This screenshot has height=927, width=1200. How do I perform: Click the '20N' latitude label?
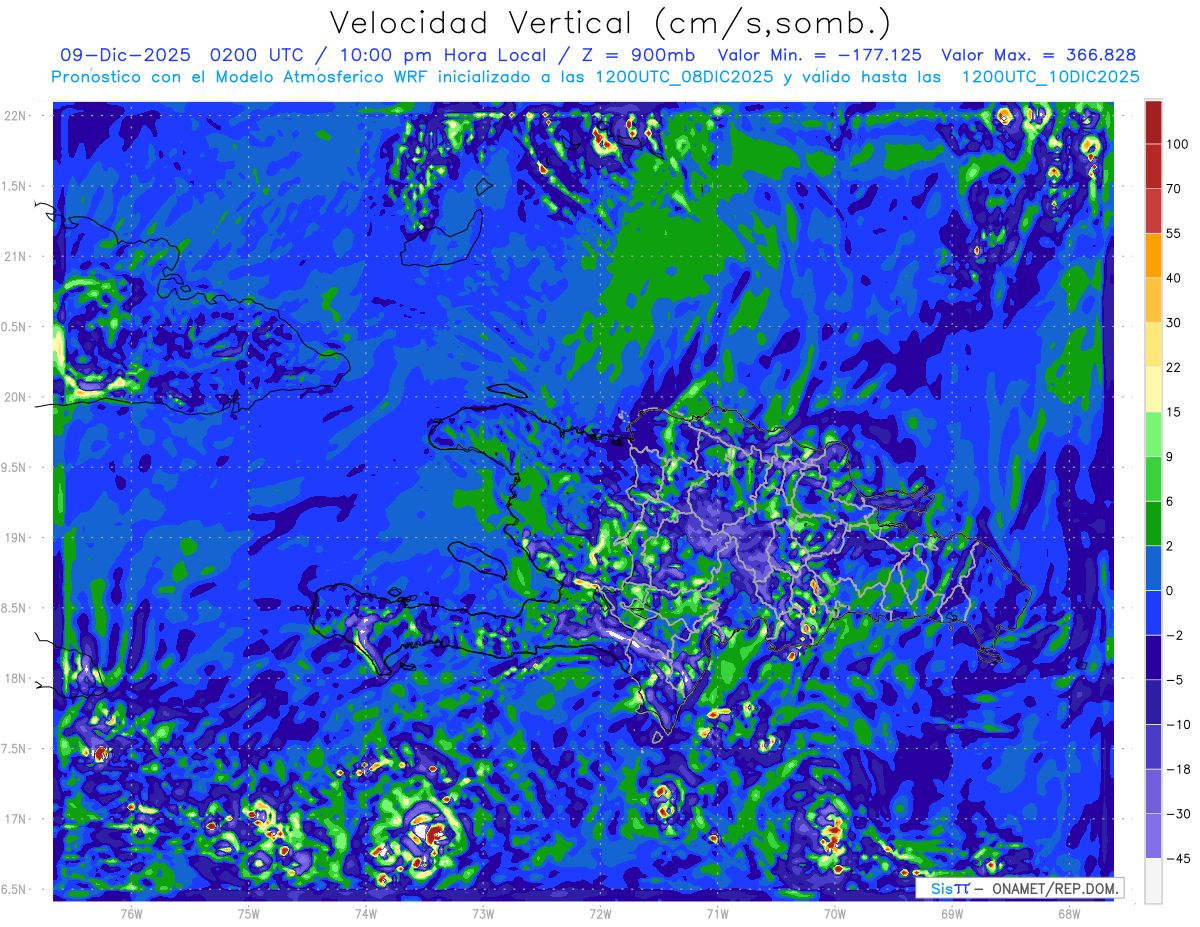[x=17, y=397]
